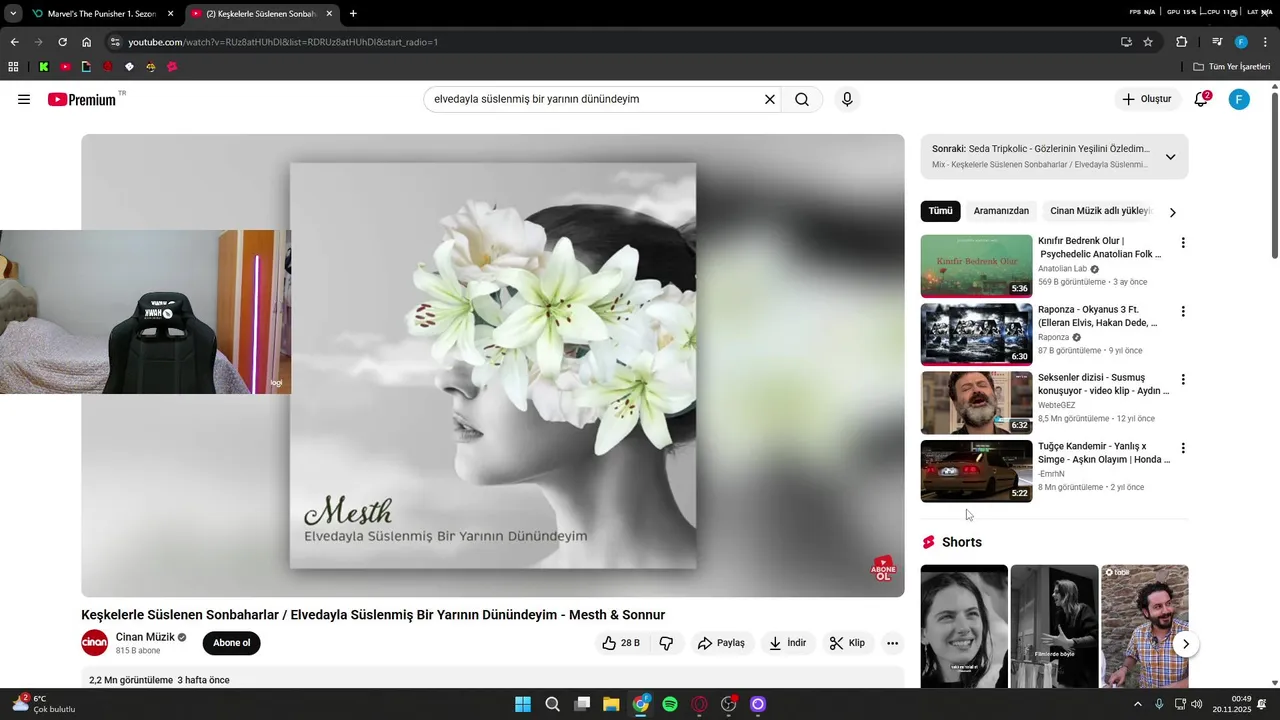Image resolution: width=1280 pixels, height=720 pixels.
Task: Open Tüm Yer İşaretleri bookmarks folder
Action: tap(1231, 67)
